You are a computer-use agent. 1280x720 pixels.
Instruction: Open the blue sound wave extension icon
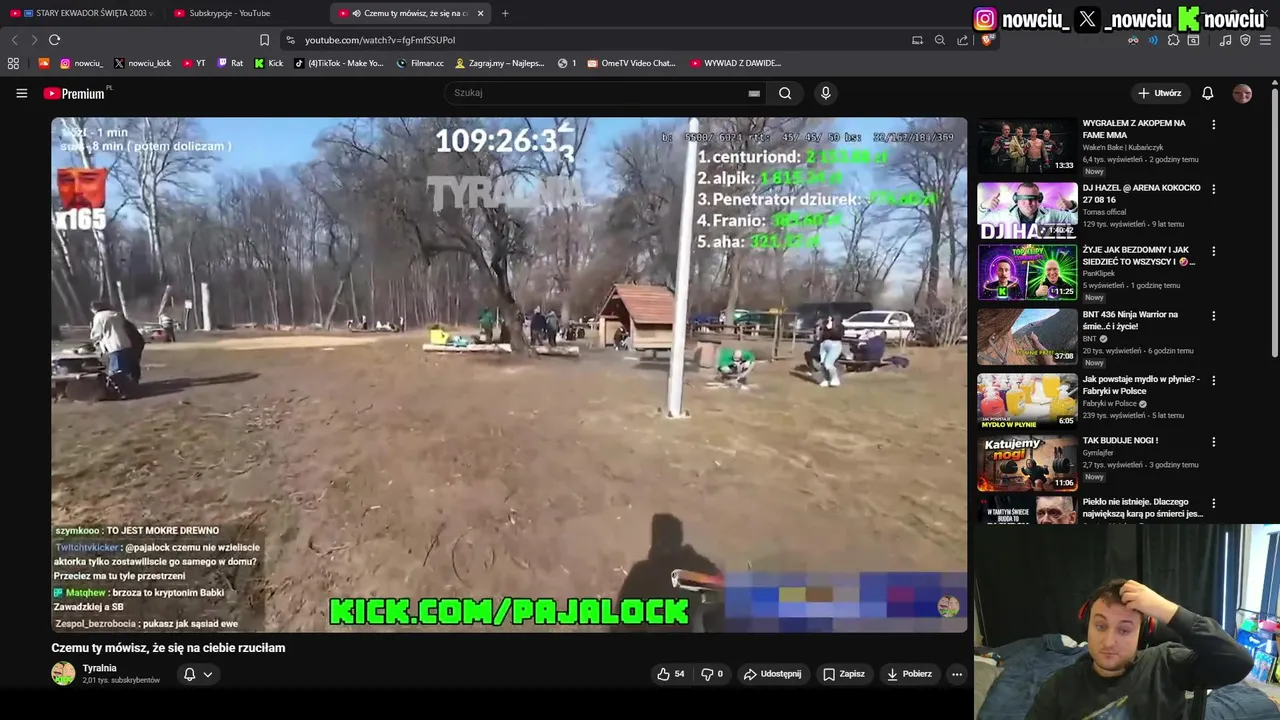pos(1153,40)
